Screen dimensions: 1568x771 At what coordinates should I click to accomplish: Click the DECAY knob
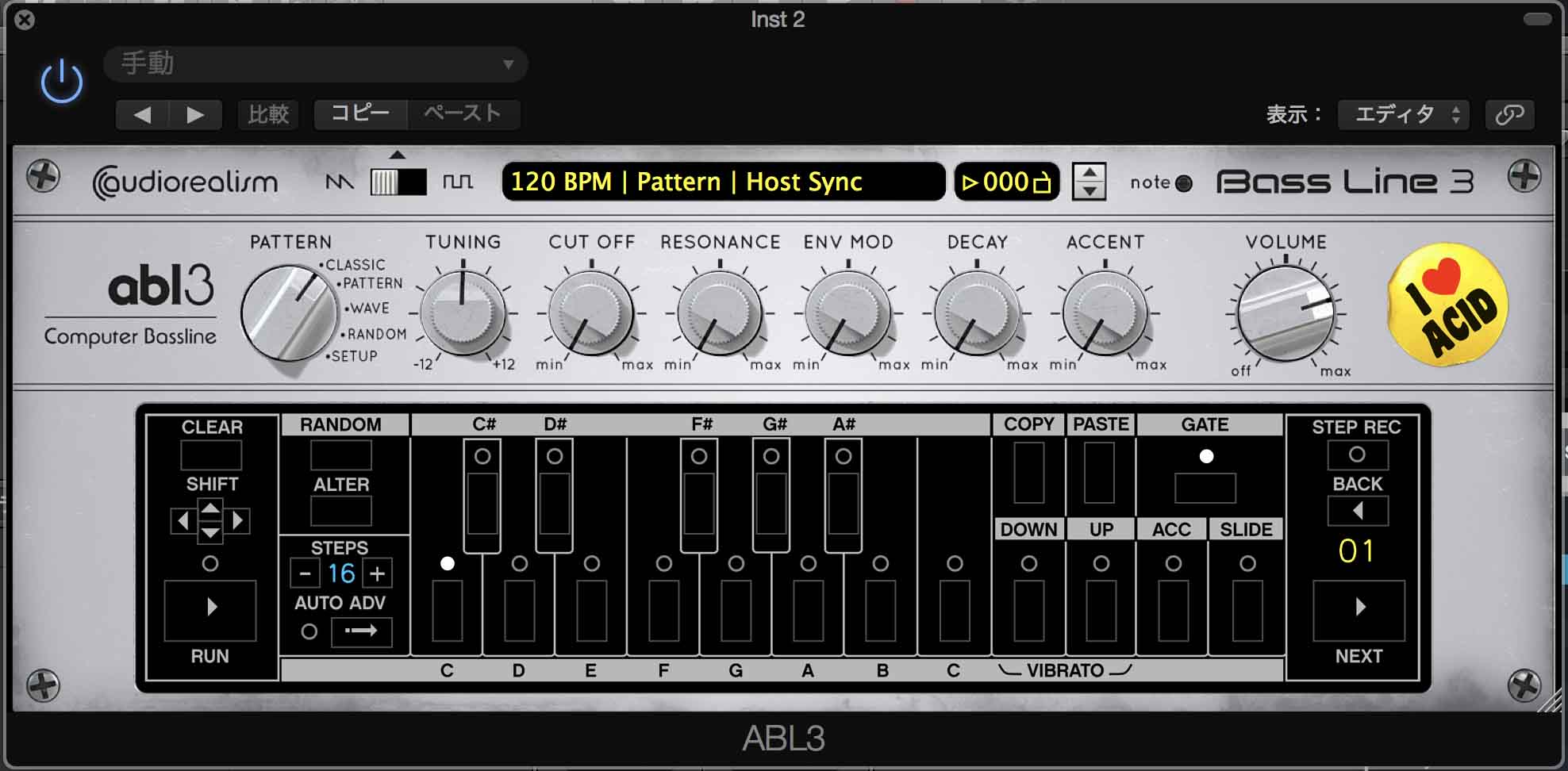pos(977,313)
